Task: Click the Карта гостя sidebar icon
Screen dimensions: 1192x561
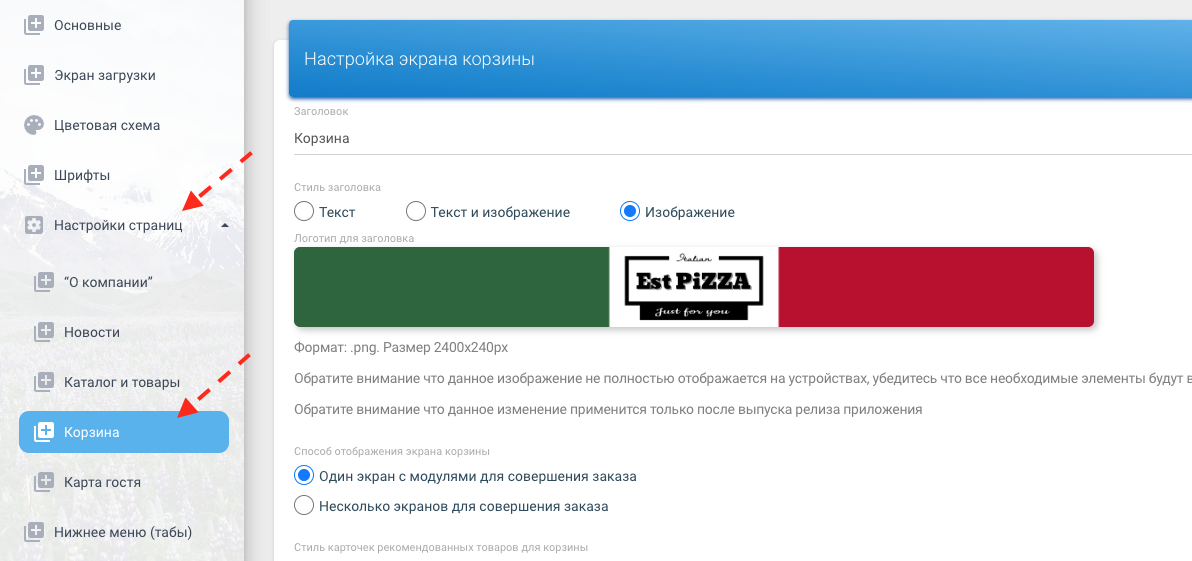Action: click(x=44, y=482)
